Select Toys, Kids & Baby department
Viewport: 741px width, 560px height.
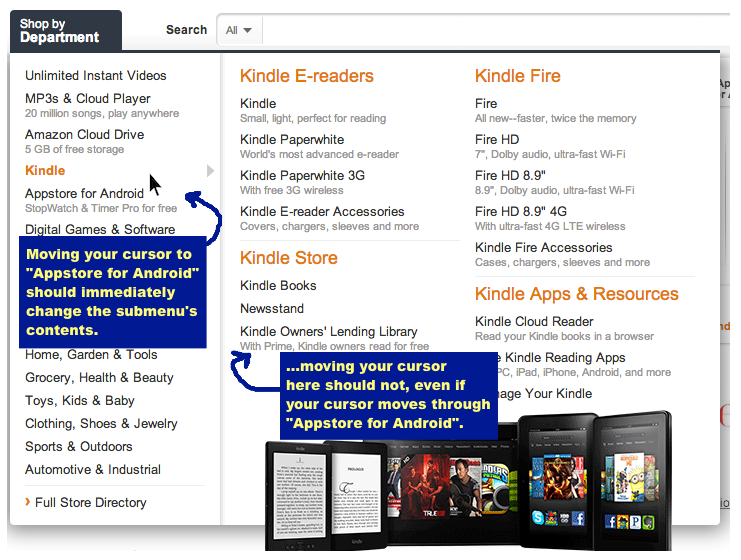pos(80,401)
